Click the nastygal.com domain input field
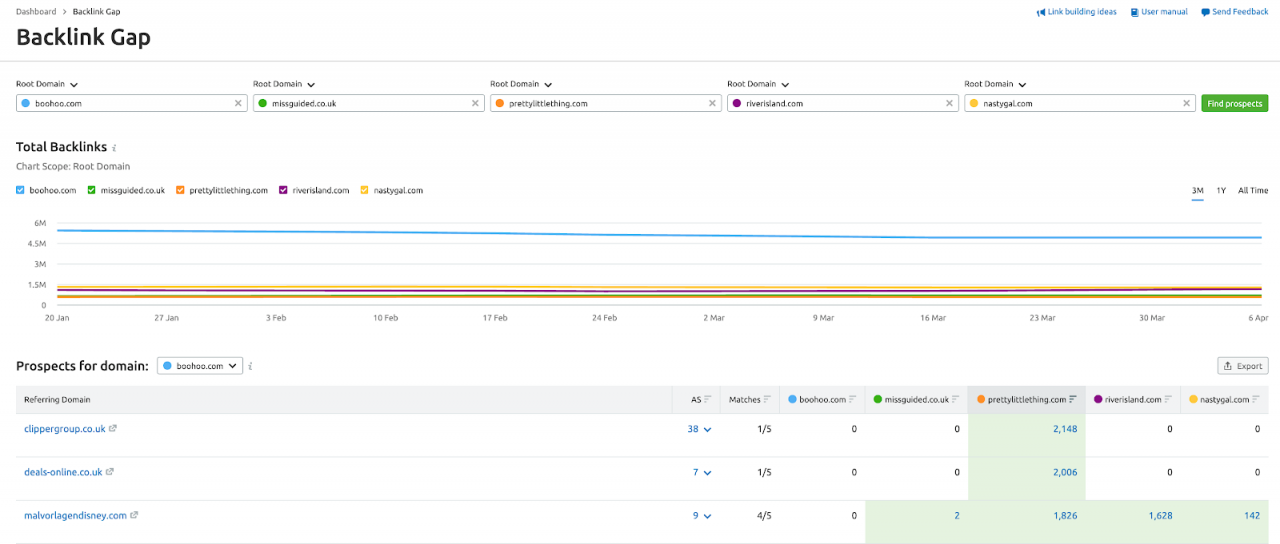This screenshot has height=544, width=1280. point(1080,103)
